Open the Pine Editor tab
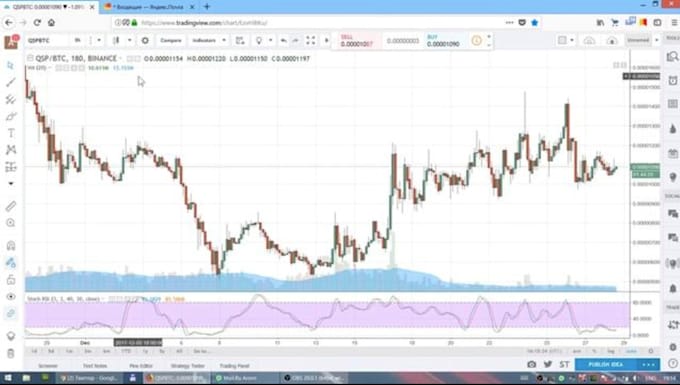 pos(141,366)
